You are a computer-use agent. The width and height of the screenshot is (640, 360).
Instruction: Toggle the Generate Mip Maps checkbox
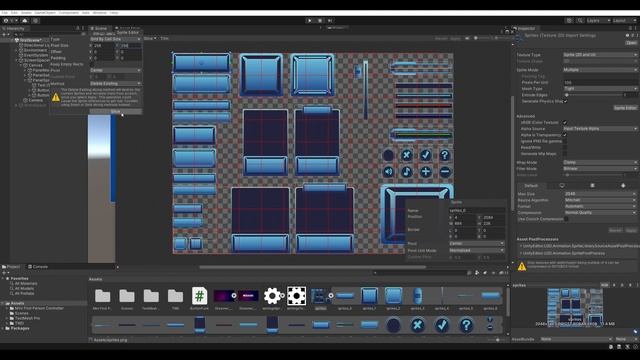click(565, 154)
